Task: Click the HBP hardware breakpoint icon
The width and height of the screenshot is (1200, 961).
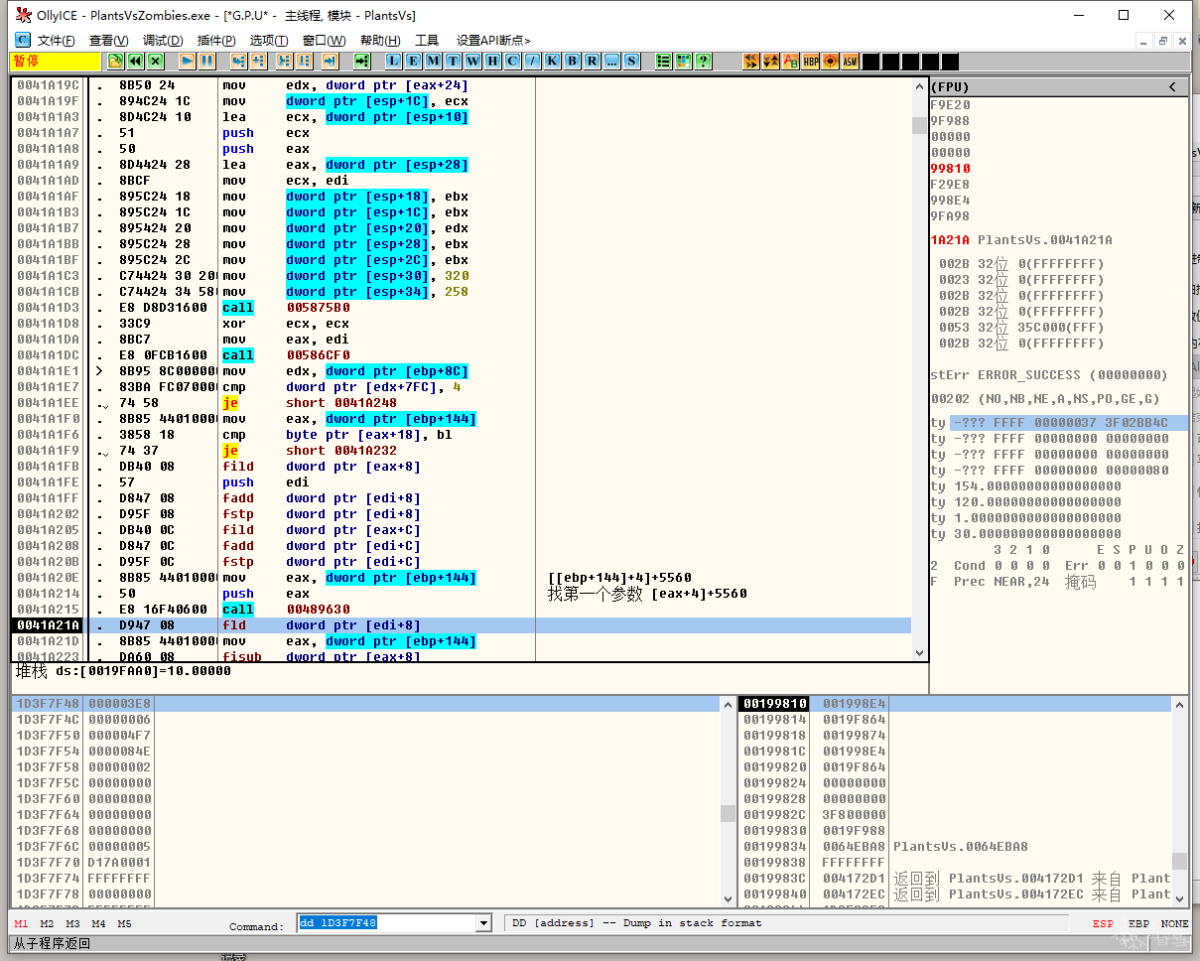Action: click(810, 61)
